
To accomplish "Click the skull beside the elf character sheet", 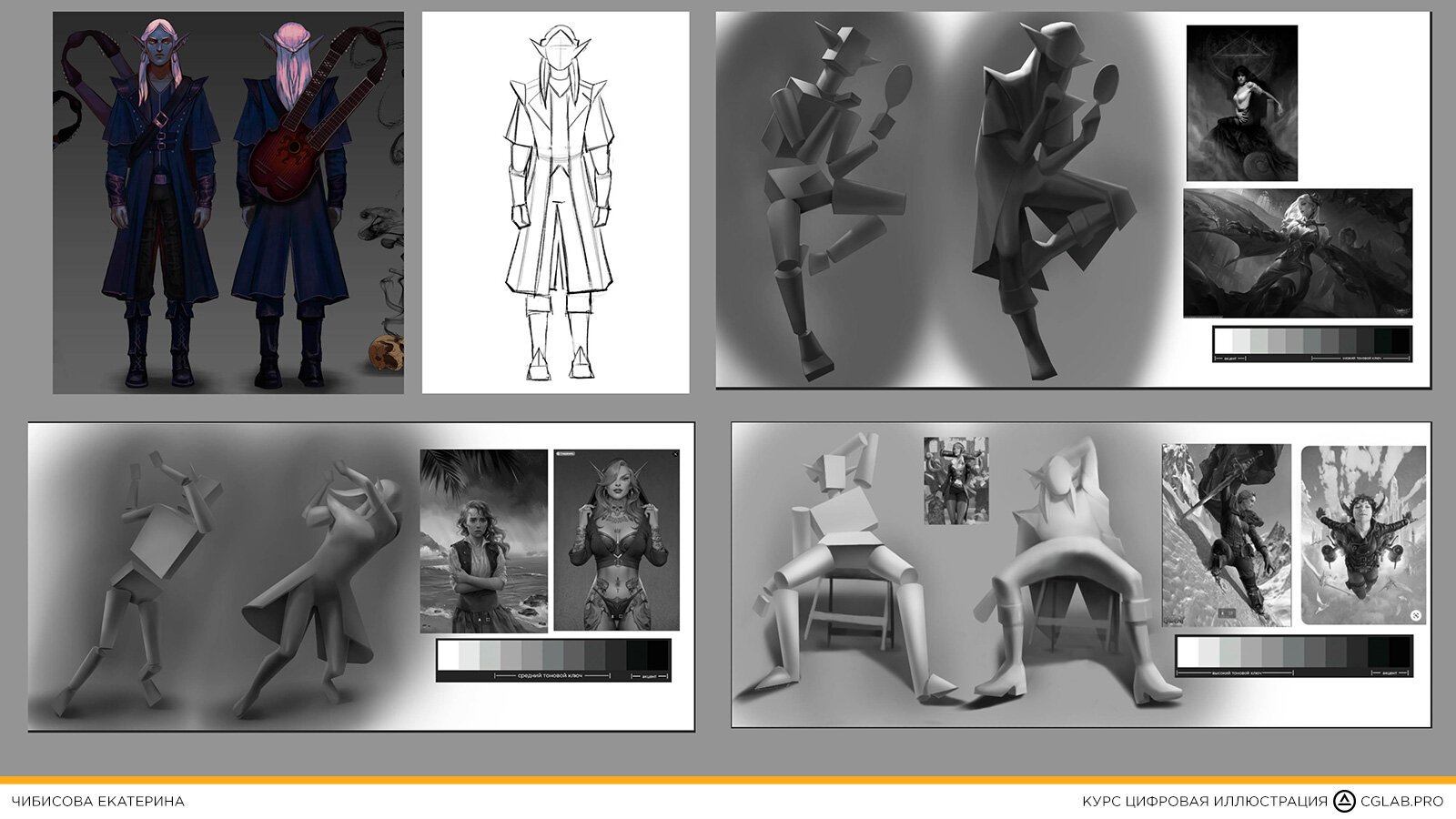I will pos(388,353).
